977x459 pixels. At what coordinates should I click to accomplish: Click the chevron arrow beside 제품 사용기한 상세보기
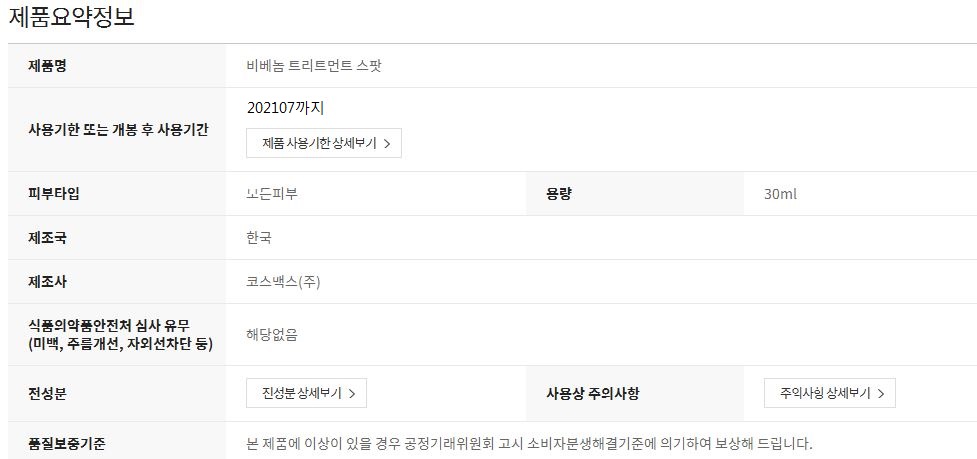tap(387, 144)
